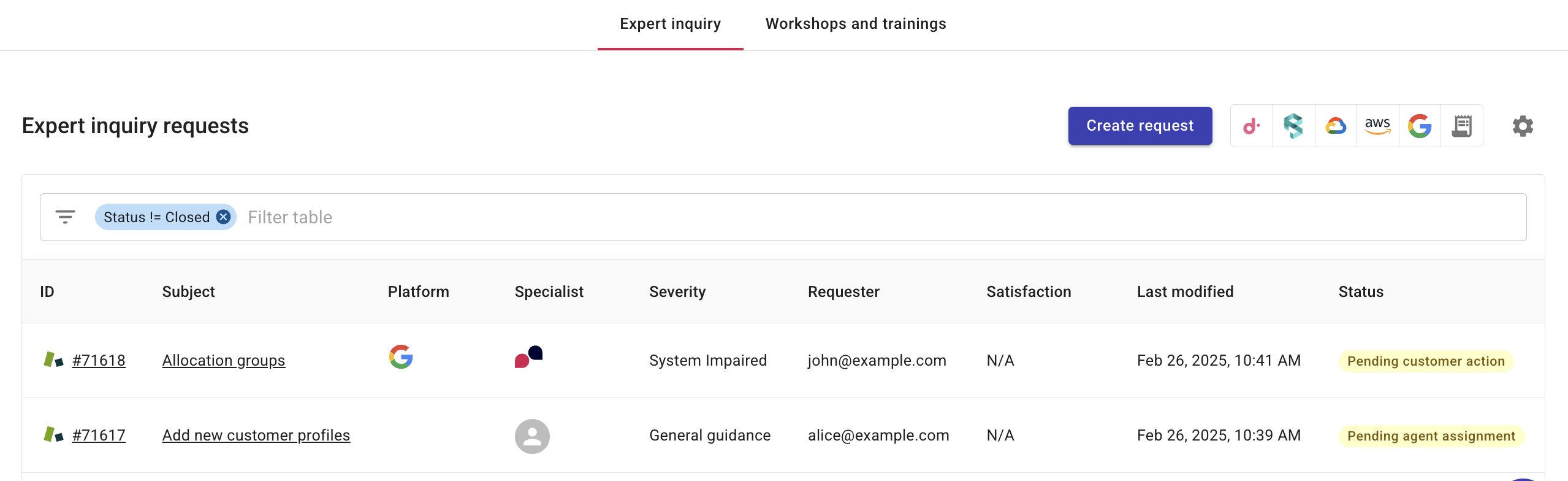Filter requests by AWS icon
Screen dimensions: 1568x481
[1377, 126]
